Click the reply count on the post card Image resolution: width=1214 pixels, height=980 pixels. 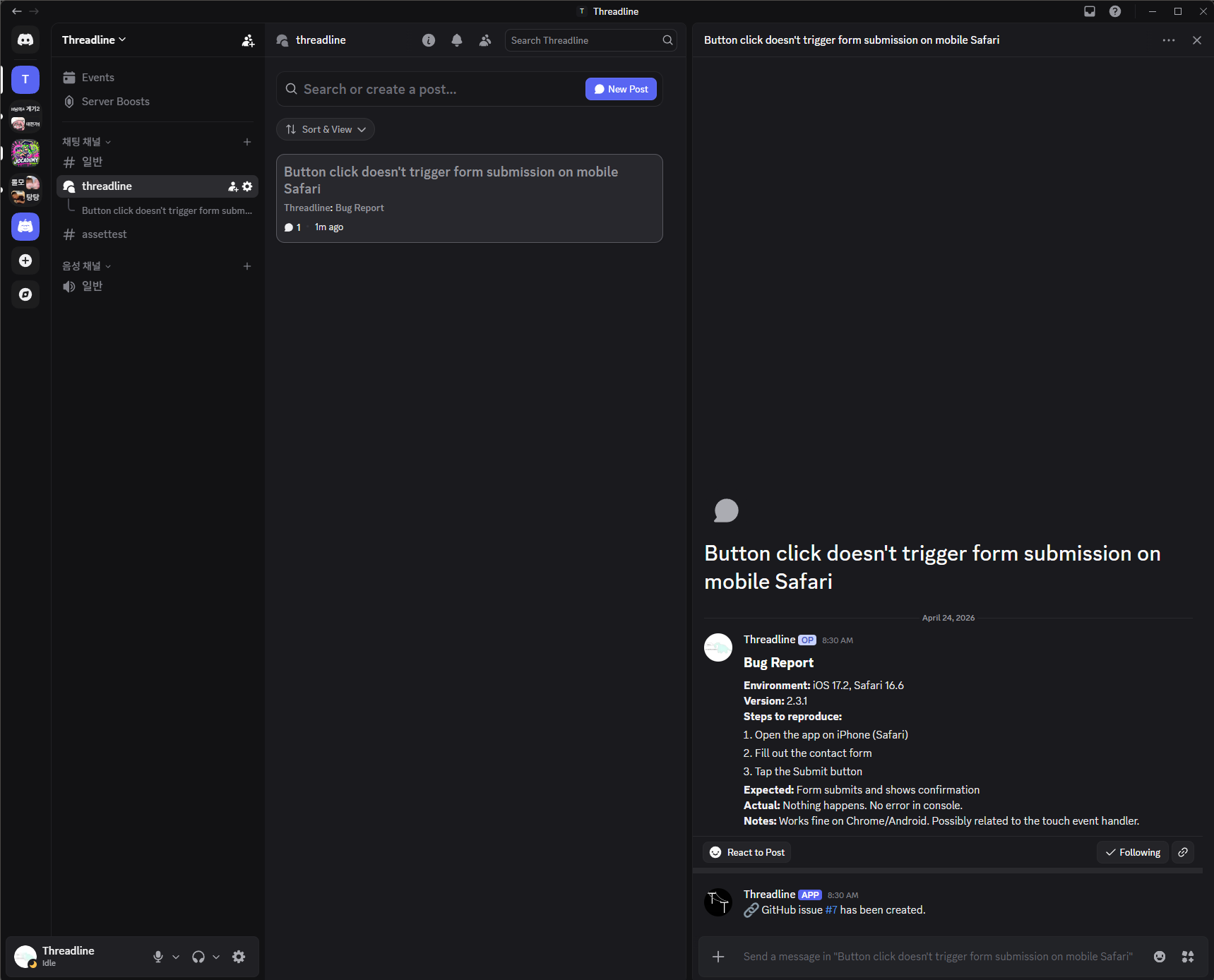pyautogui.click(x=292, y=227)
